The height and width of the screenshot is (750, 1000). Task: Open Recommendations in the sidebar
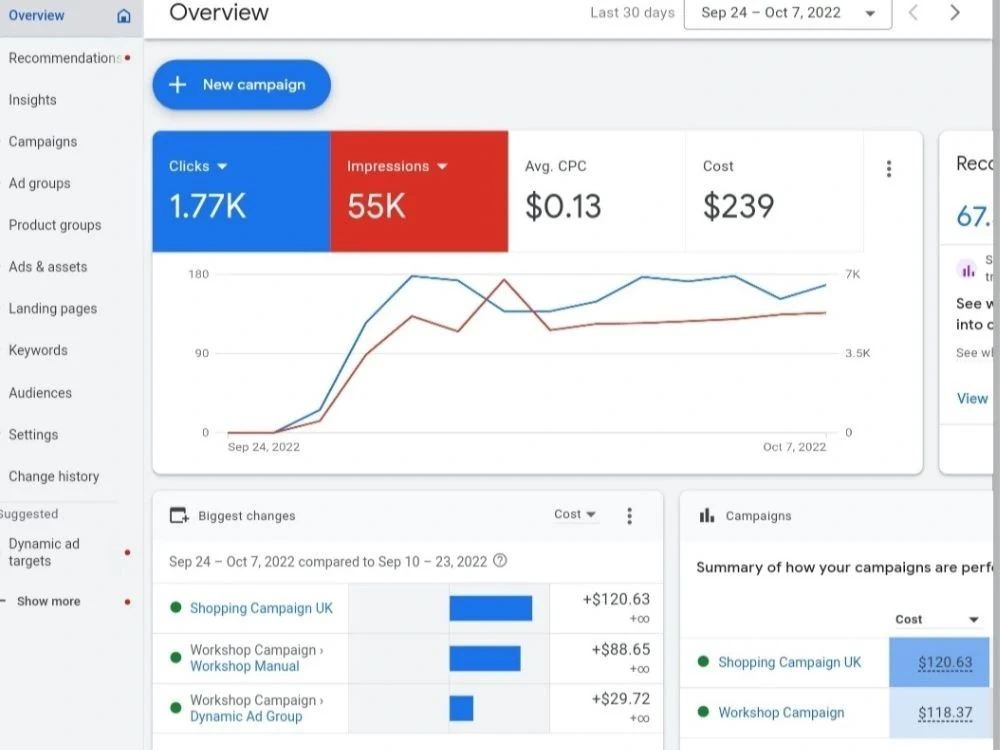[x=64, y=58]
